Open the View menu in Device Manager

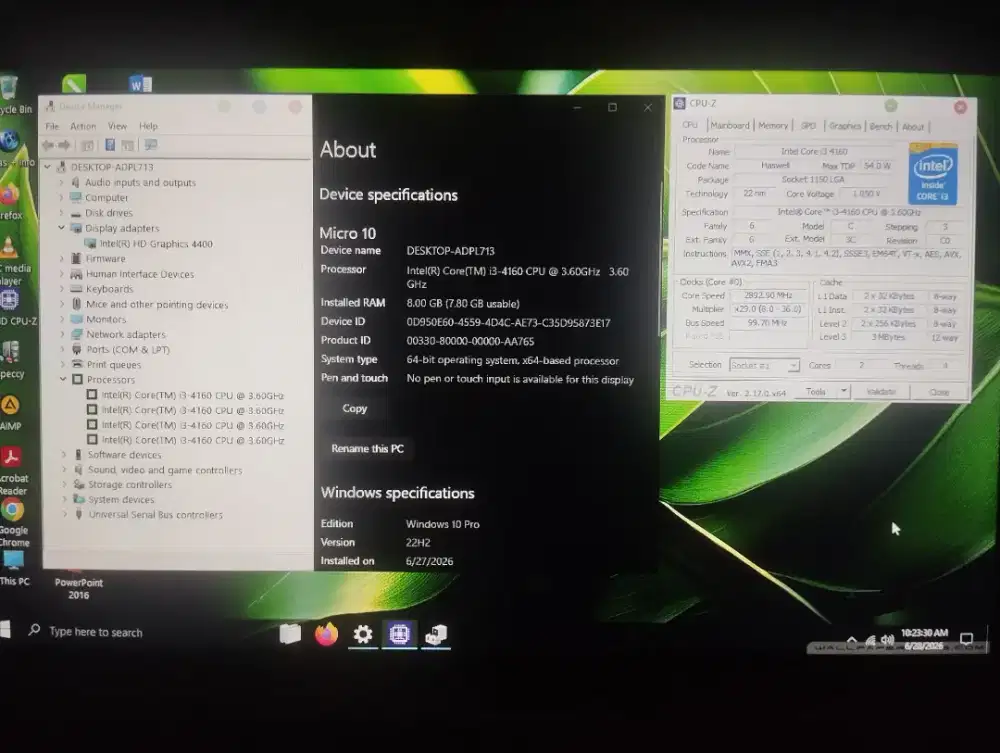117,126
